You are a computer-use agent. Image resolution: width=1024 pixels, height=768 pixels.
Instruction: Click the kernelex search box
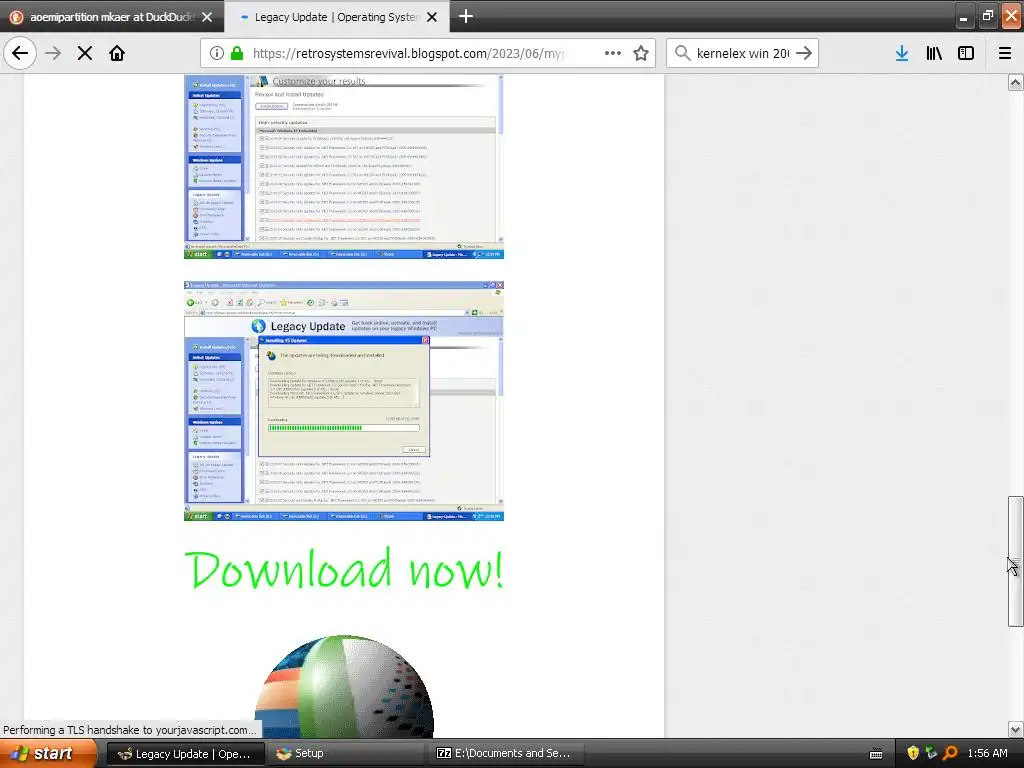coord(743,54)
